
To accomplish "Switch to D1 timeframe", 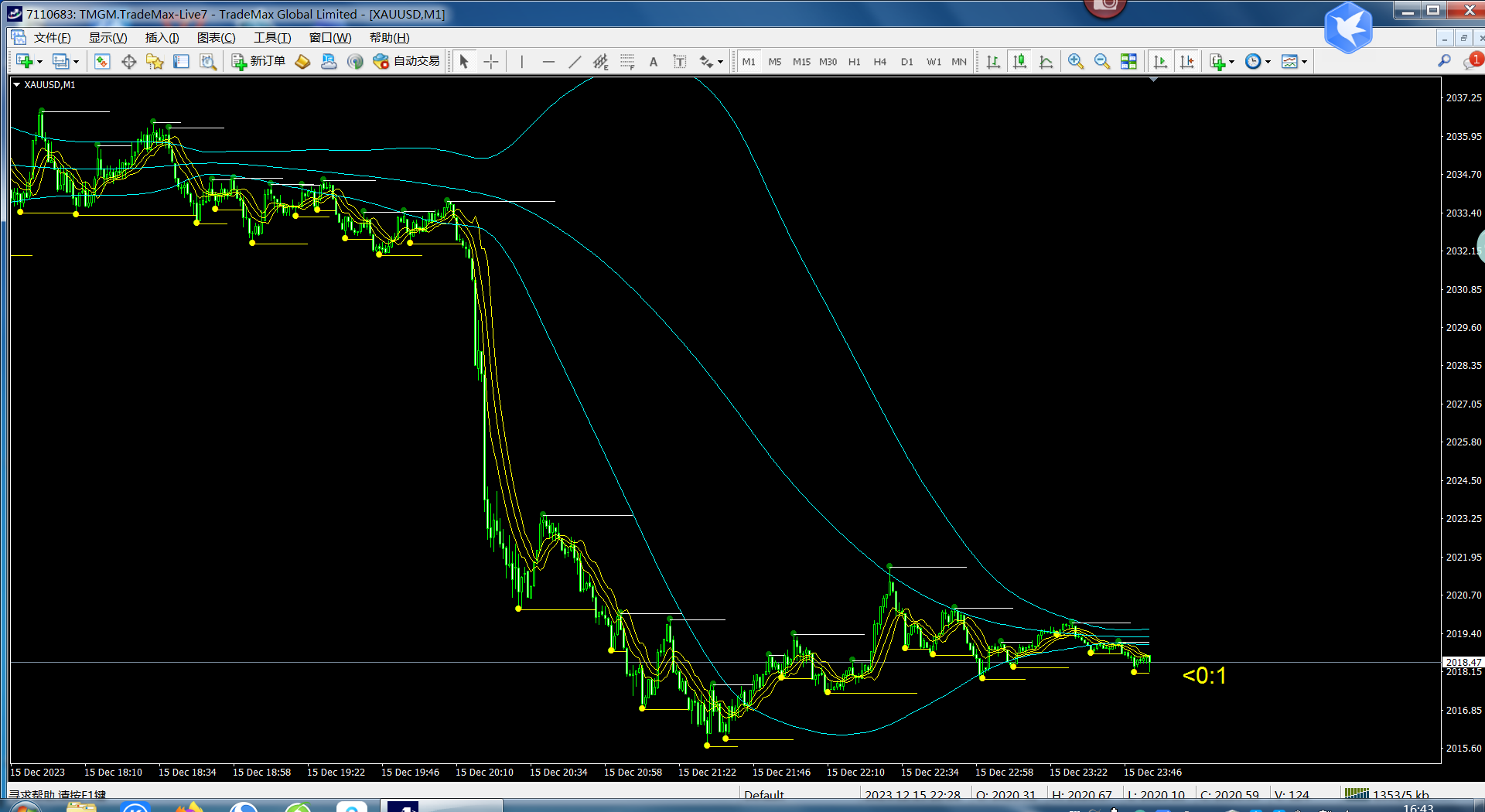I will pos(907,62).
